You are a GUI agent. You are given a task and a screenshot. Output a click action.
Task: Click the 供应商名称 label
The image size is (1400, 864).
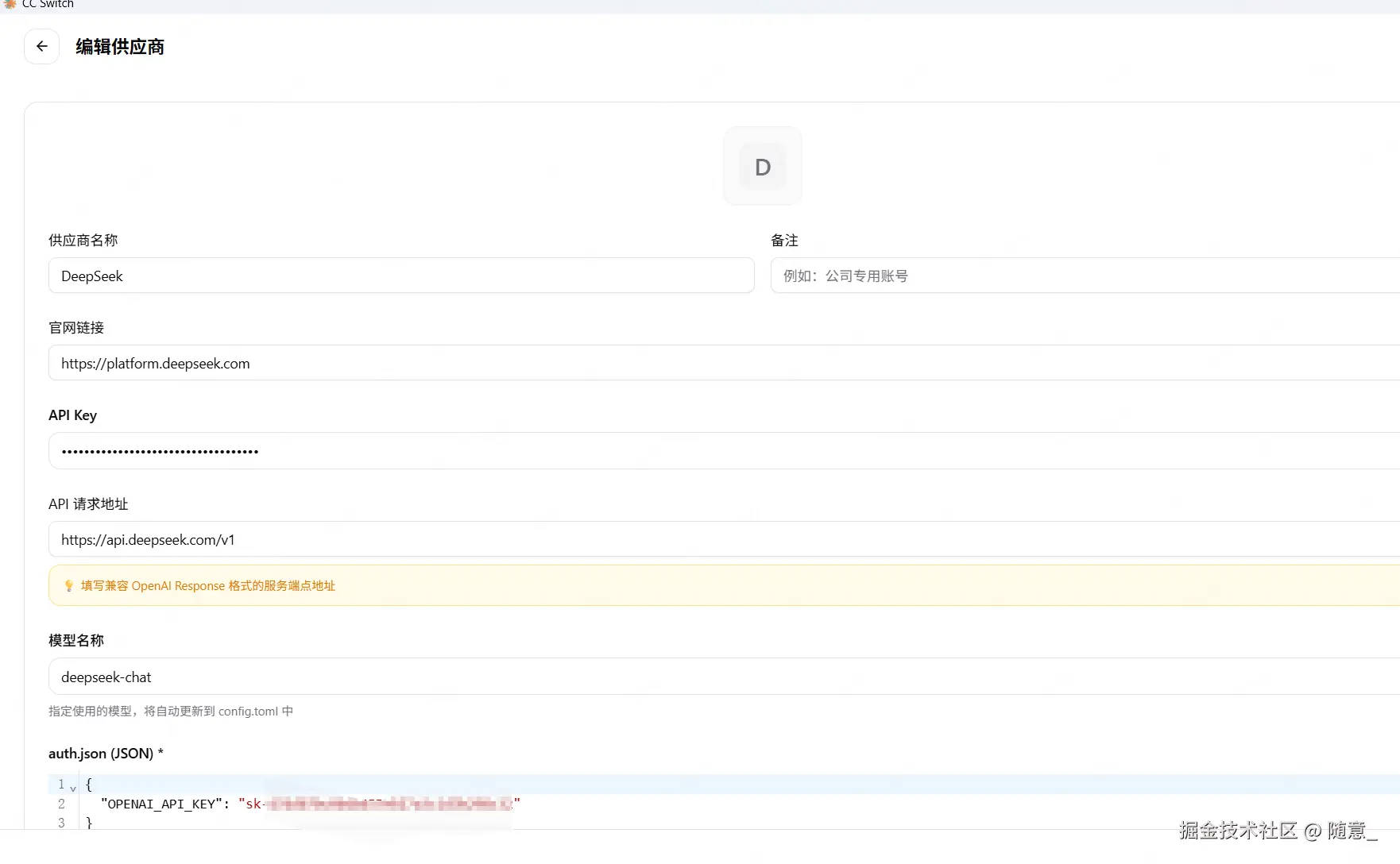[x=83, y=240]
